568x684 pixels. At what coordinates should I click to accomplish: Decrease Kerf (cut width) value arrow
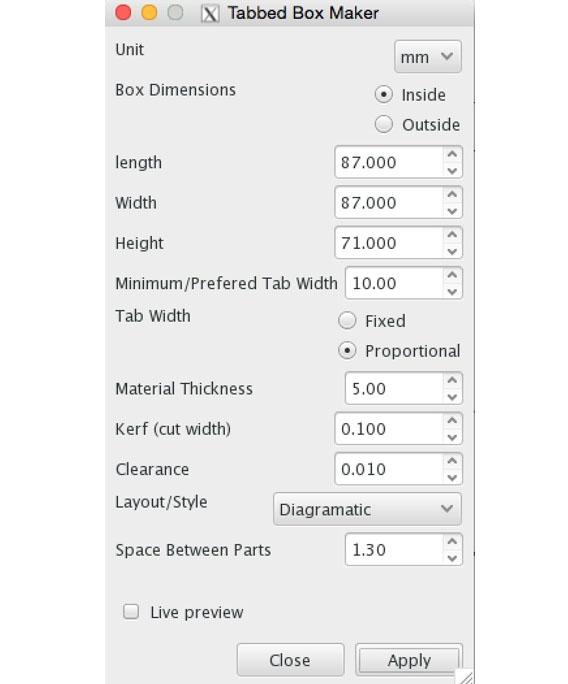click(452, 438)
